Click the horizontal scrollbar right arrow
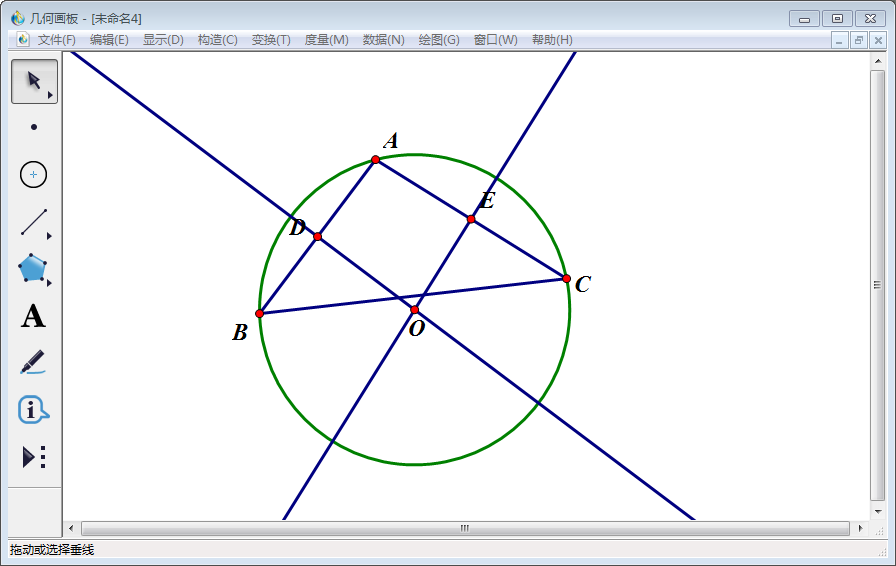The image size is (896, 566). pyautogui.click(x=861, y=528)
